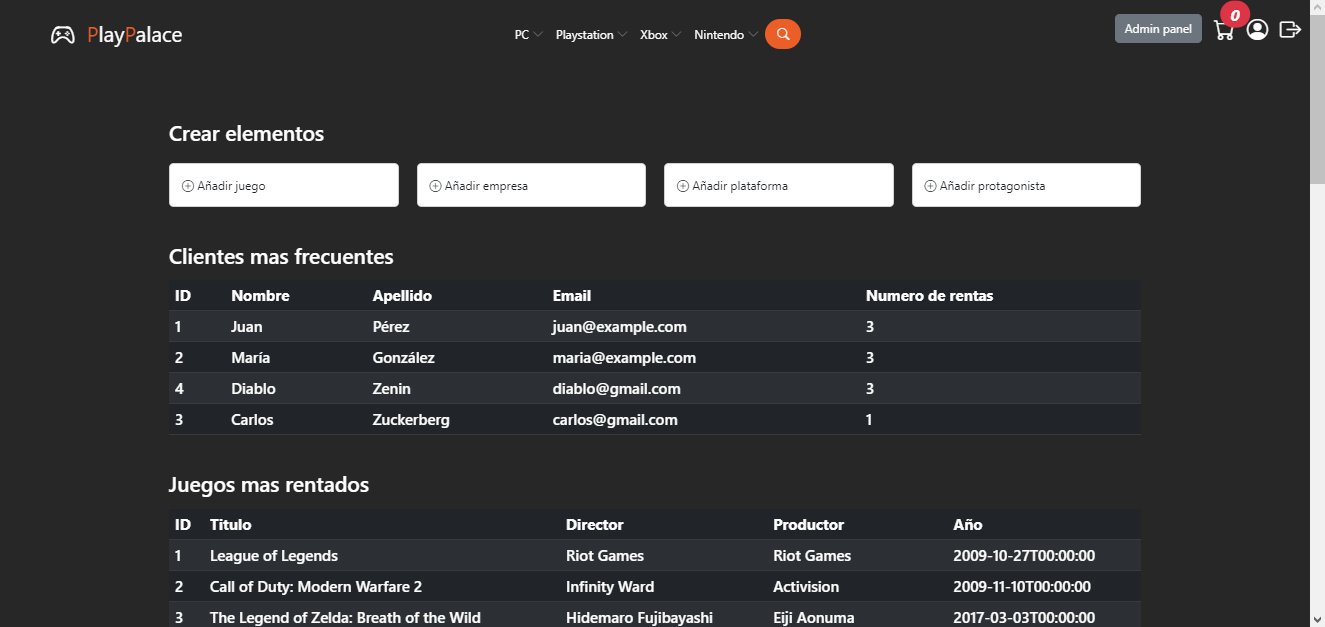Image resolution: width=1325 pixels, height=627 pixels.
Task: Click the plus icon beside Añadir juego
Action: [187, 186]
